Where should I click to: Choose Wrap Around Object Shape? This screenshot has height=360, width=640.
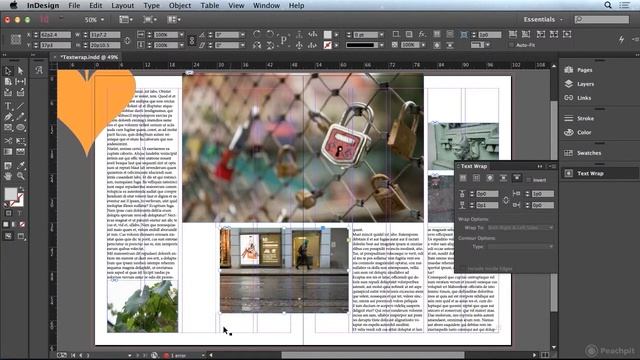(490, 178)
